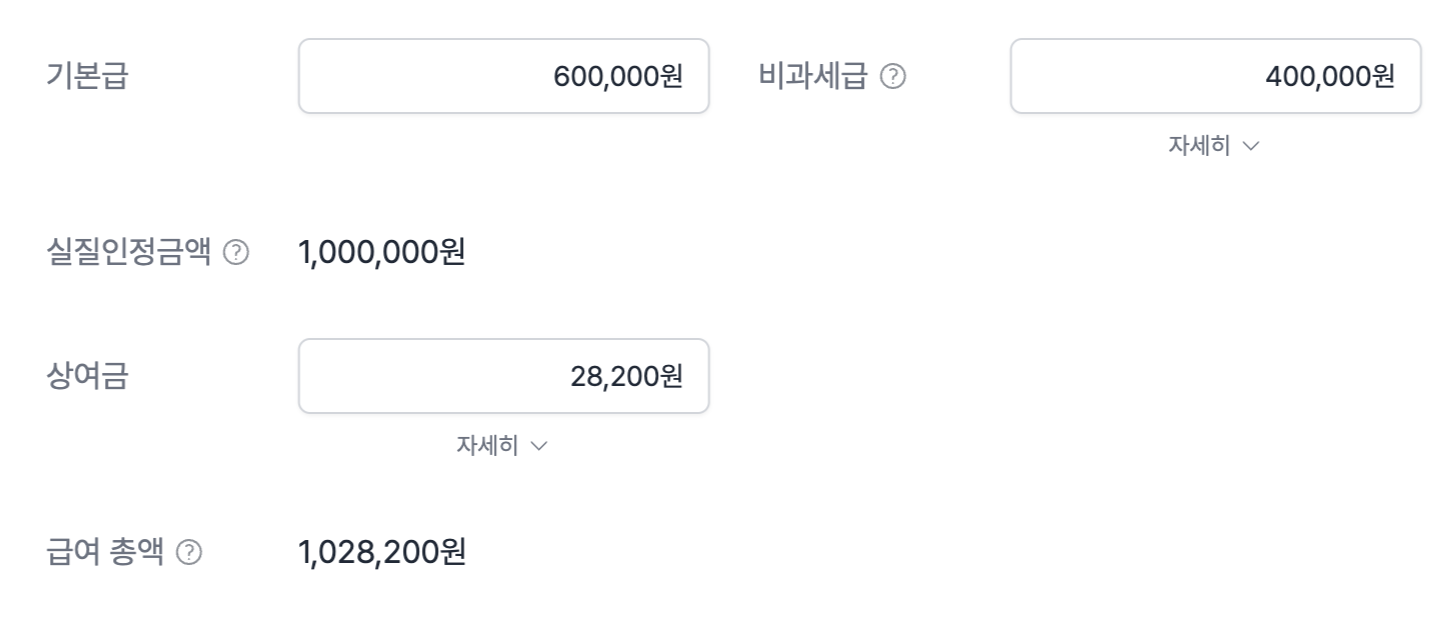The height and width of the screenshot is (626, 1456).
Task: Click the 상여금 label text
Action: [88, 377]
